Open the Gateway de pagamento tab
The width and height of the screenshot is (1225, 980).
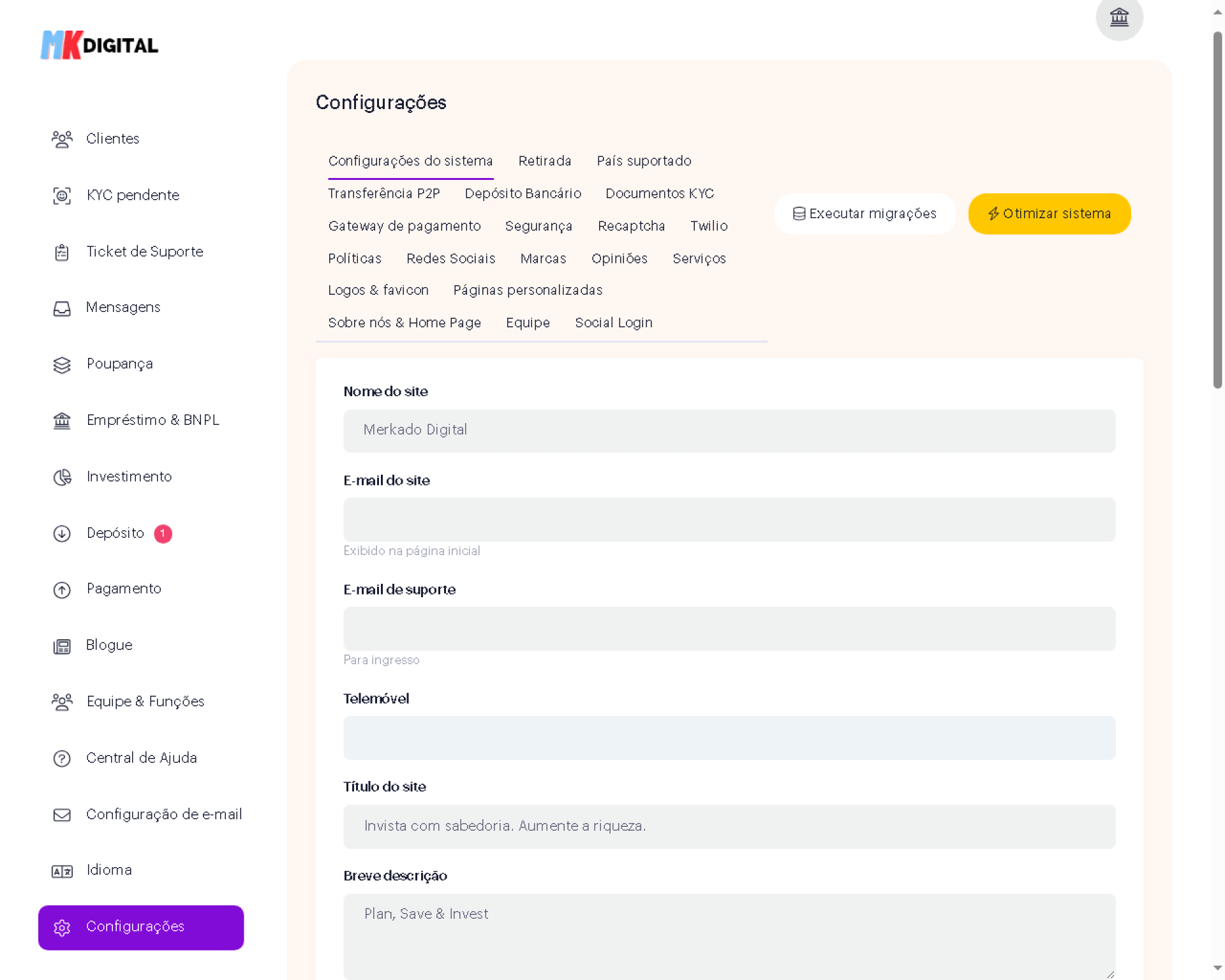404,226
